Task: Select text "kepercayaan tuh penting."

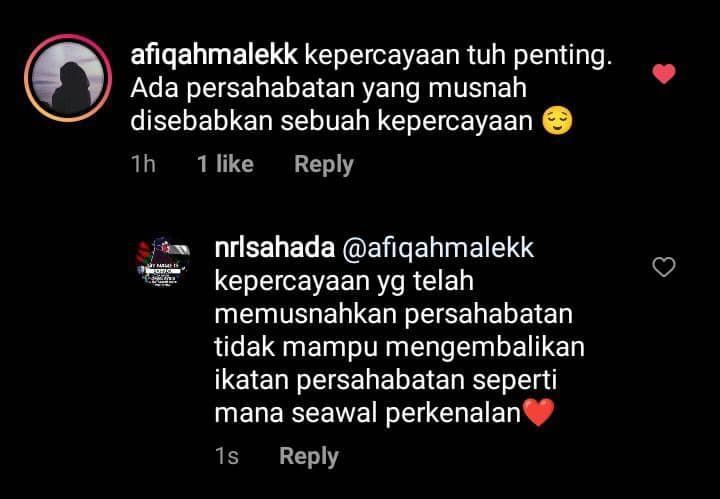Action: point(458,56)
